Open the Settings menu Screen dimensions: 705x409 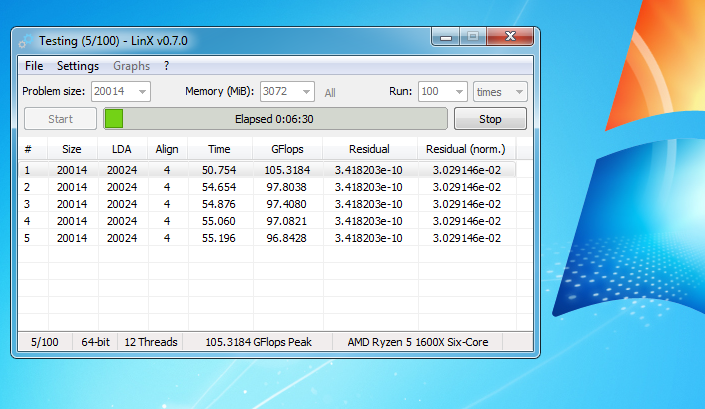[x=78, y=66]
